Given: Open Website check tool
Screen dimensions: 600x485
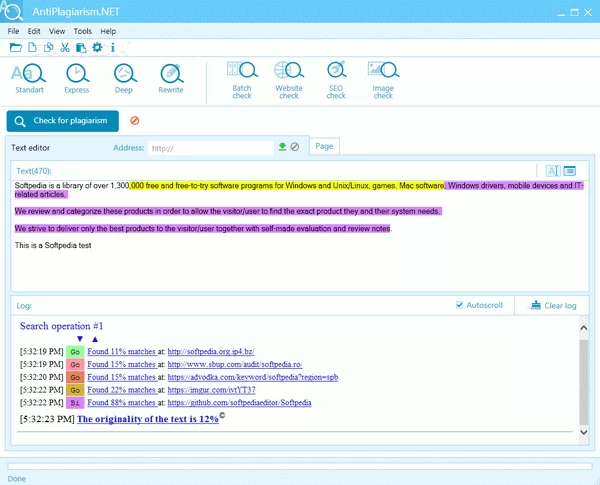Looking at the screenshot, I should point(289,80).
